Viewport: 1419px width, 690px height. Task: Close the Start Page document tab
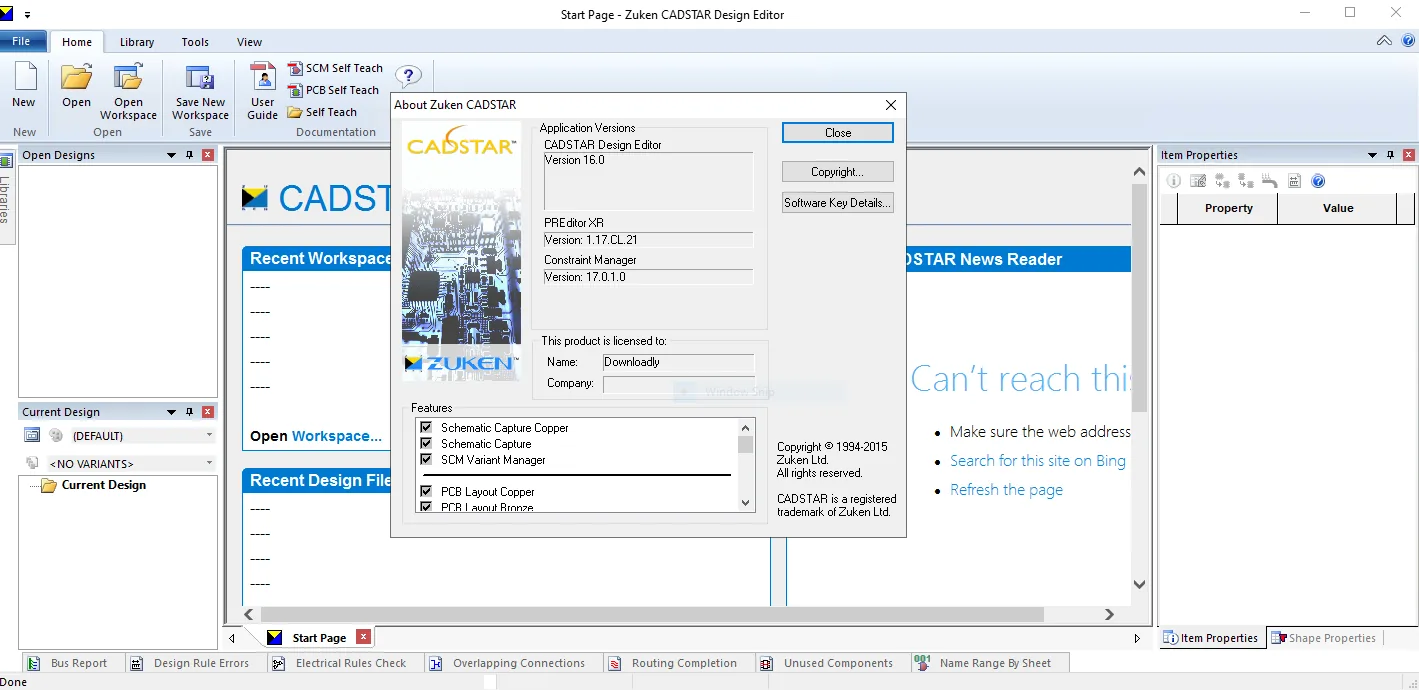click(364, 637)
